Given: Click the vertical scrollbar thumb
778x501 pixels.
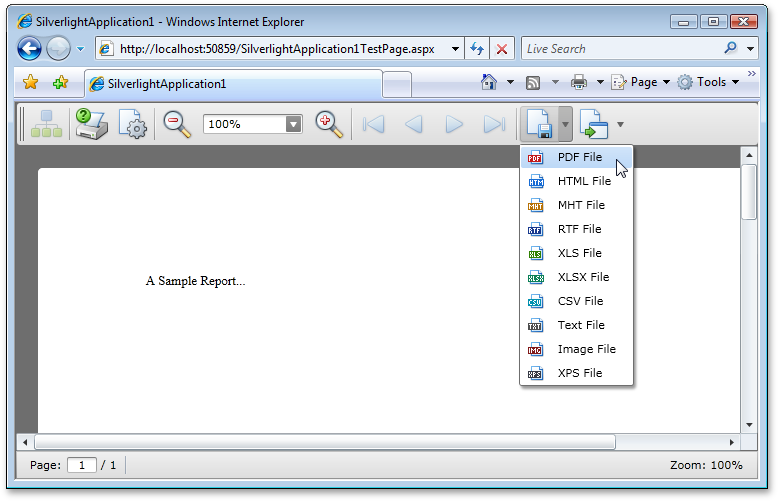Looking at the screenshot, I should pos(749,192).
